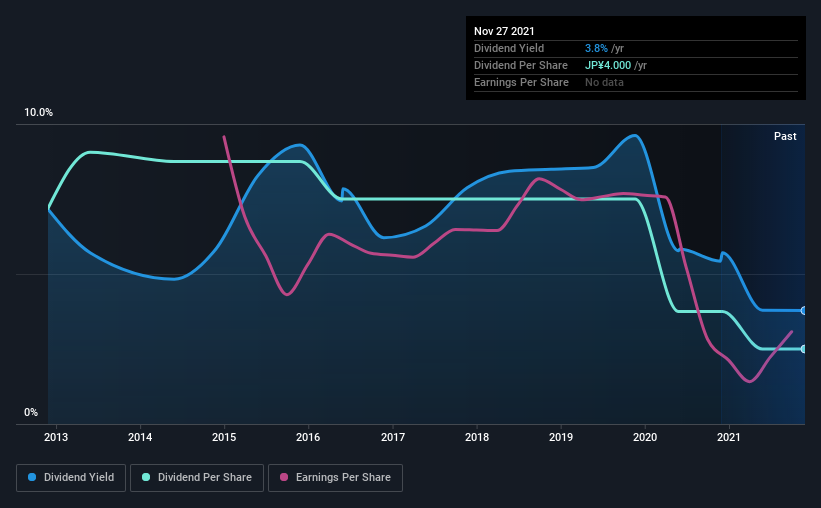
Task: Select the teal Dividend Per Share endpoint marker
Action: point(803,349)
